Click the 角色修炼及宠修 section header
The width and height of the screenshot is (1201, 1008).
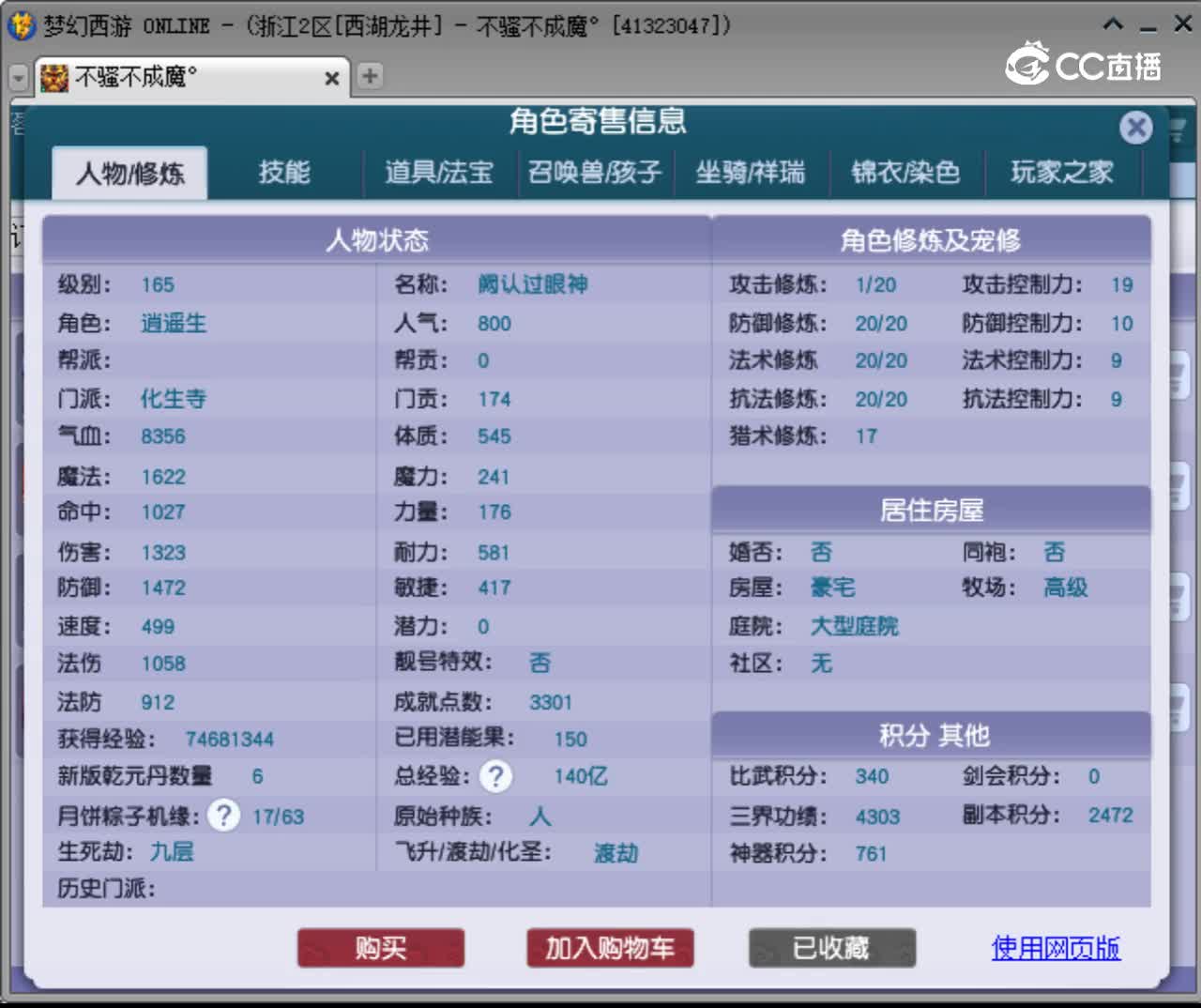tap(931, 240)
